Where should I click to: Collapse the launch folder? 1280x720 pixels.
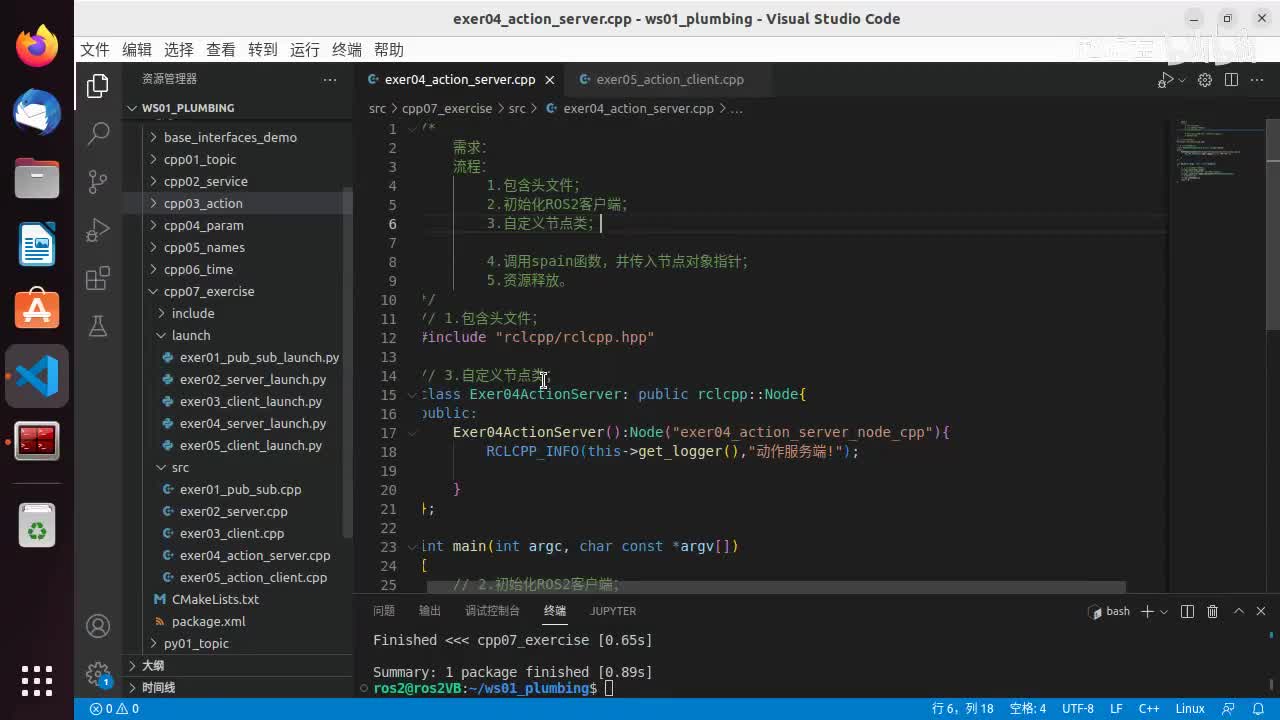pos(190,335)
